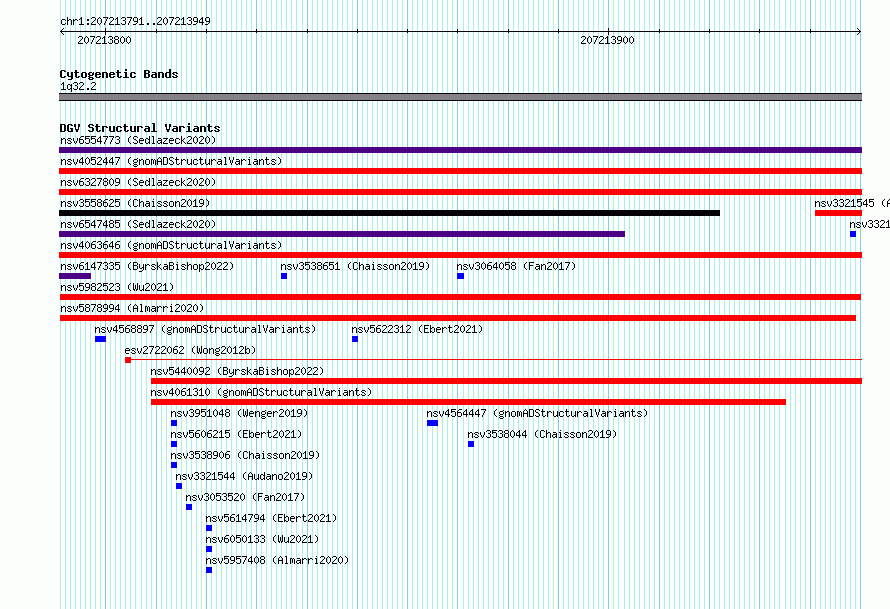Click the red bar under nsv4052447
This screenshot has width=890, height=609.
[460, 171]
